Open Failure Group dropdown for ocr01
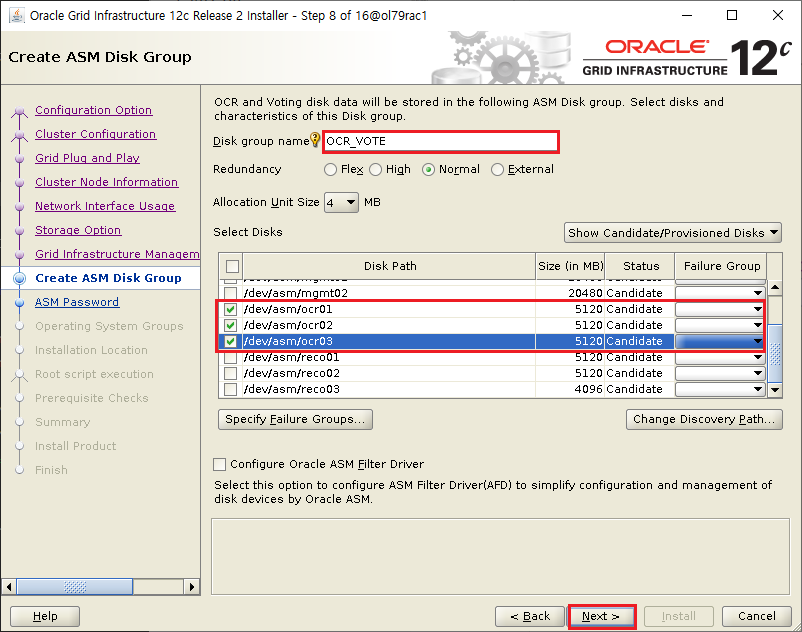This screenshot has height=632, width=802. pos(720,309)
